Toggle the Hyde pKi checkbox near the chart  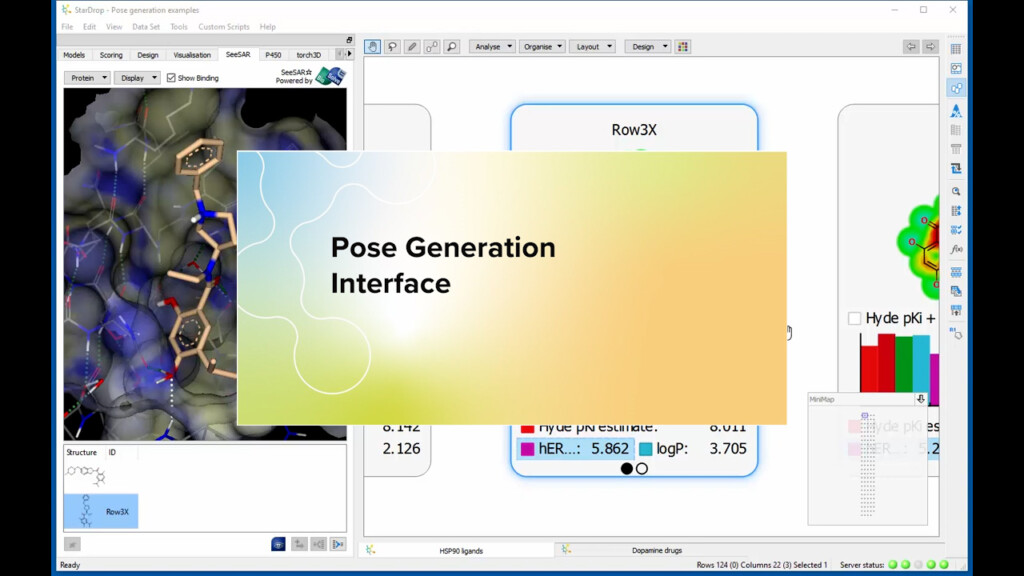pyautogui.click(x=853, y=319)
